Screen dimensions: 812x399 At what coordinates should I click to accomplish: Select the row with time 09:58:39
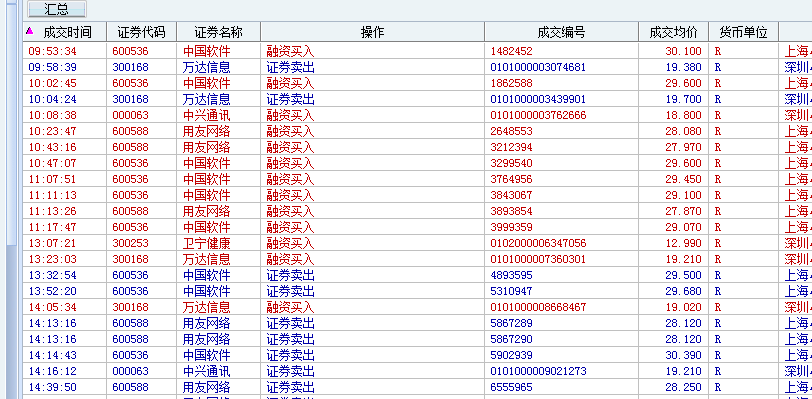coord(417,67)
